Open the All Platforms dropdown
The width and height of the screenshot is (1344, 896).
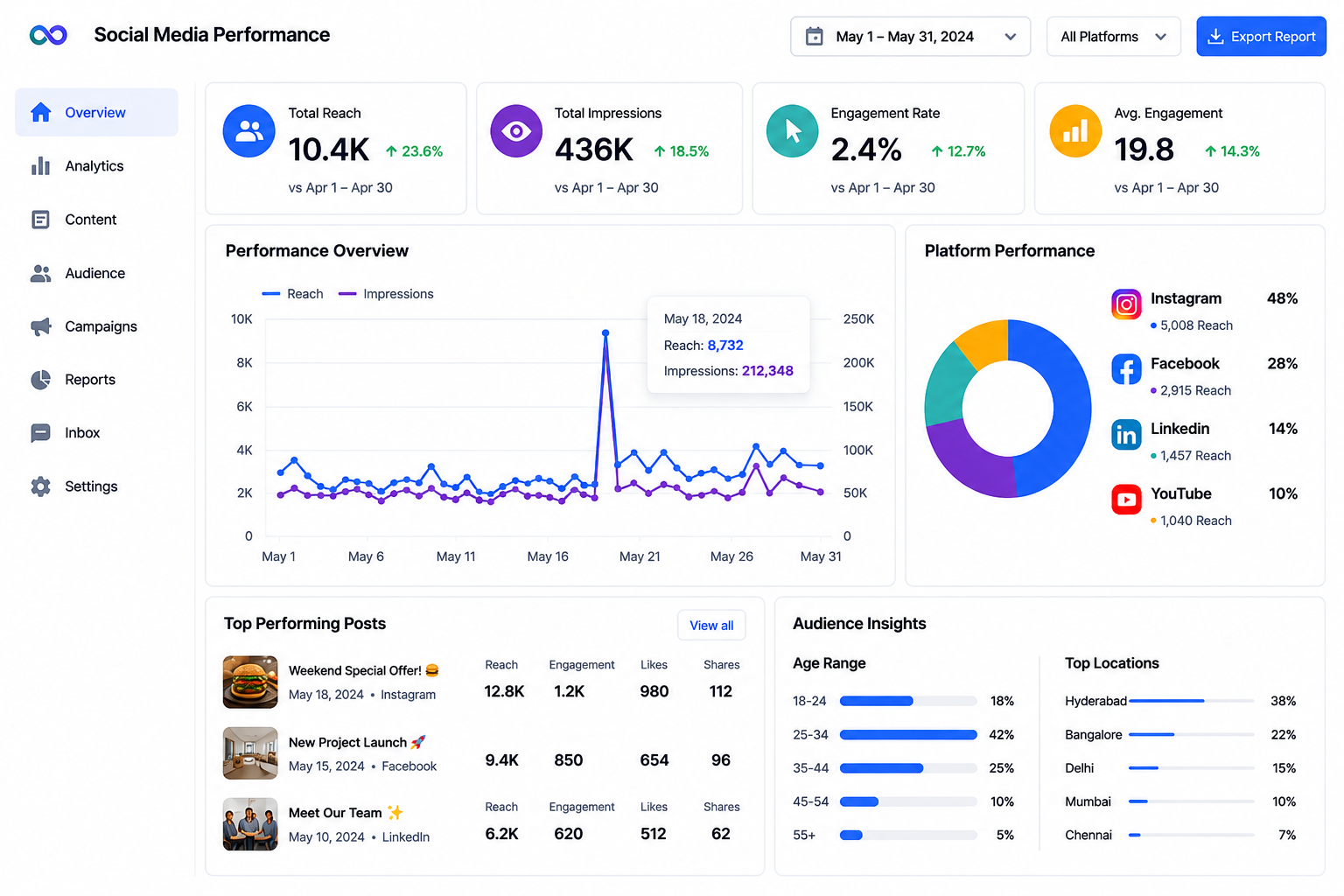[x=1113, y=37]
